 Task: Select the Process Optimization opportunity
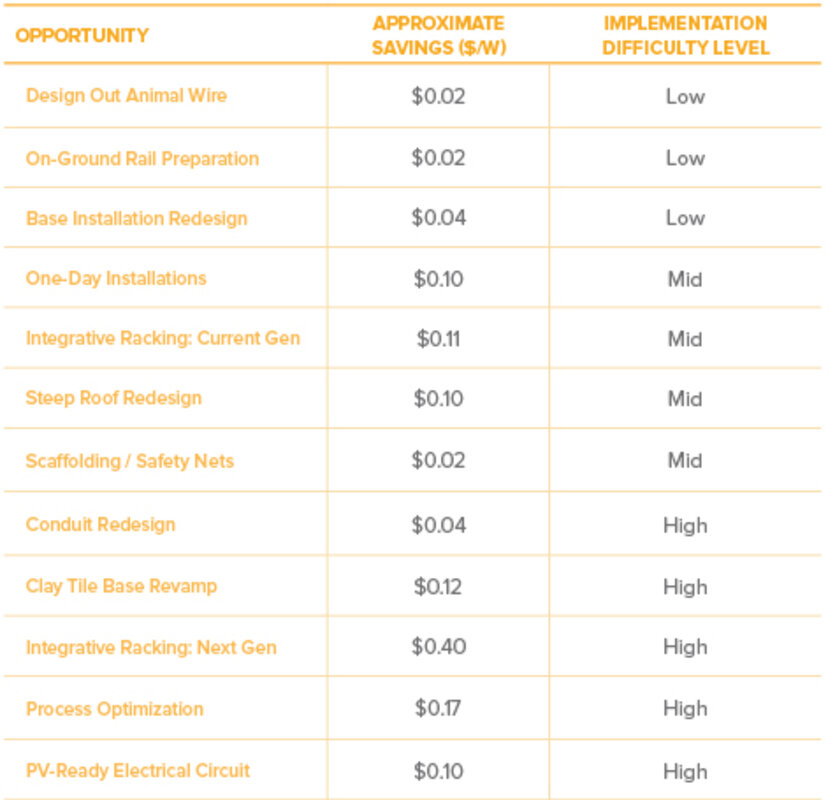115,709
